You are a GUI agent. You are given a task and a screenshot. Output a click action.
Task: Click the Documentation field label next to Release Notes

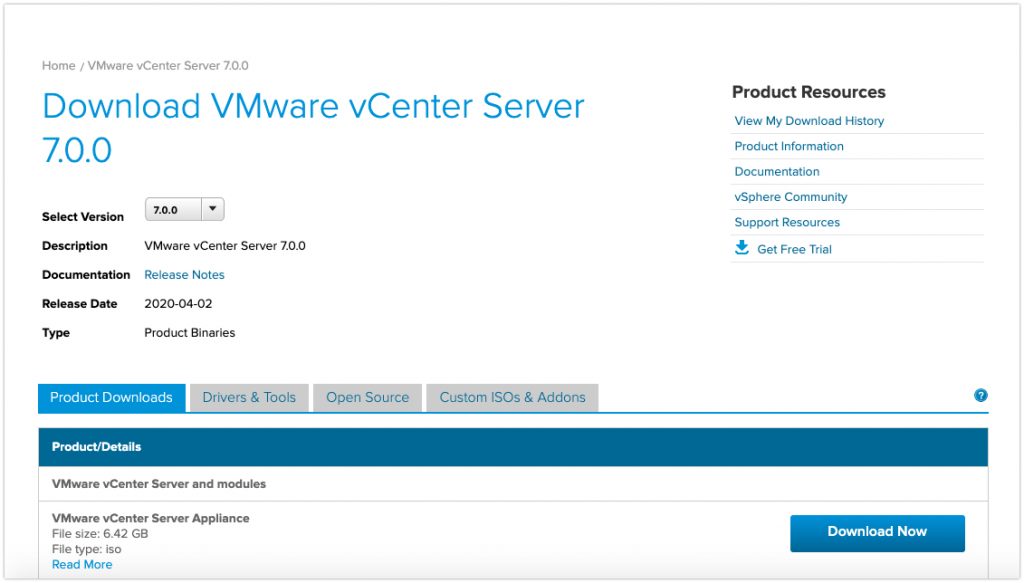[x=86, y=275]
